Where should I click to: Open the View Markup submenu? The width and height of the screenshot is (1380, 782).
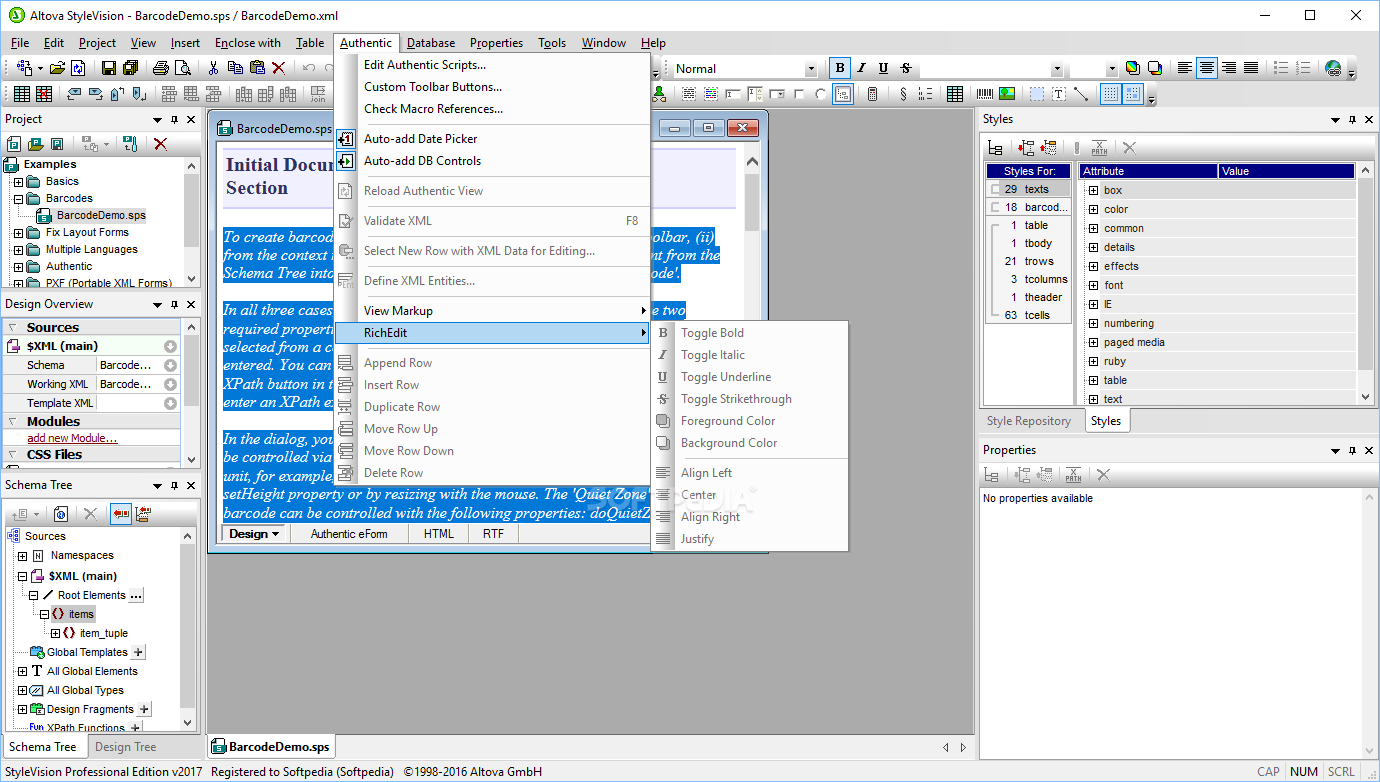(493, 311)
